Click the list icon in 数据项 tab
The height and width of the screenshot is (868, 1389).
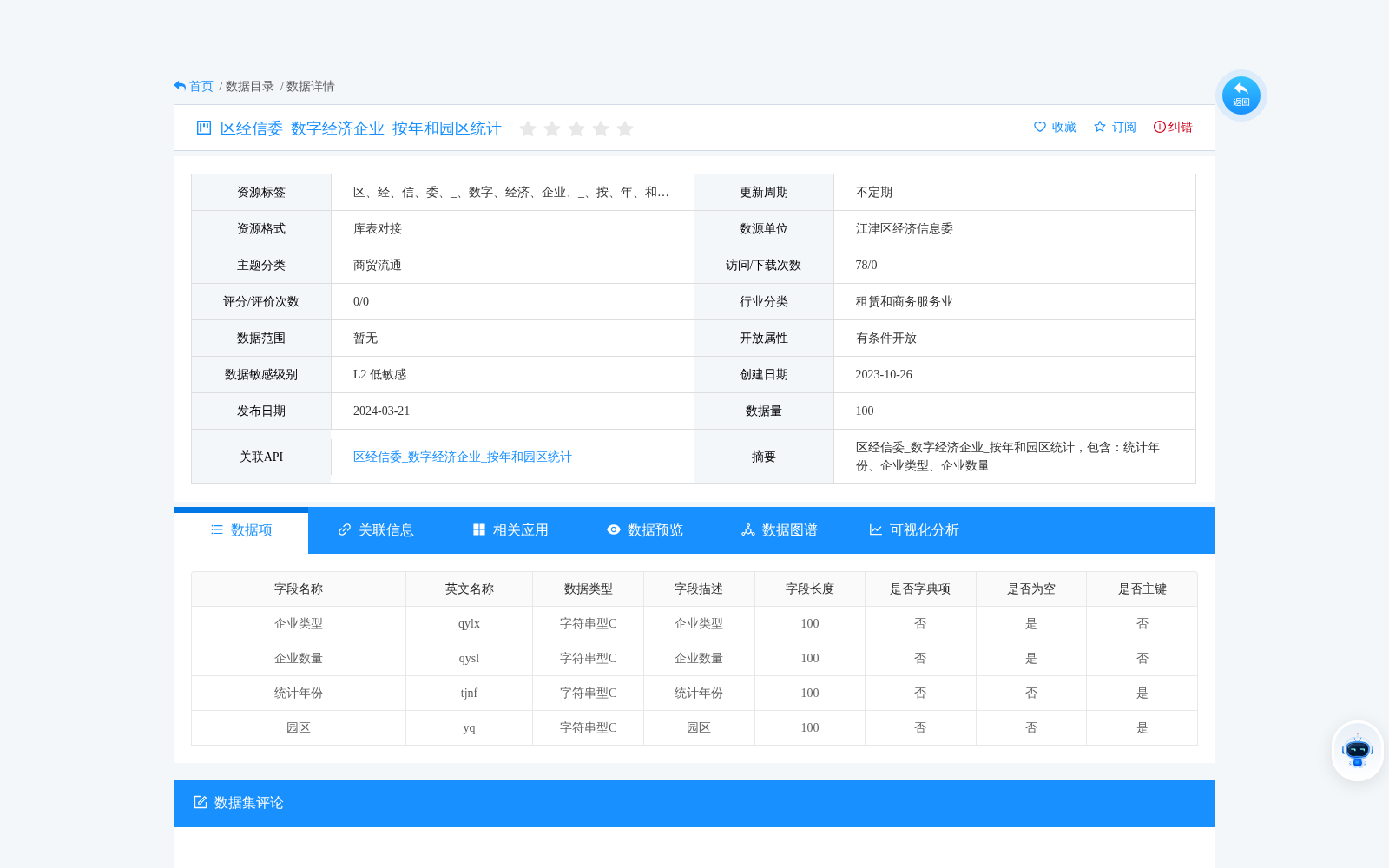click(217, 529)
